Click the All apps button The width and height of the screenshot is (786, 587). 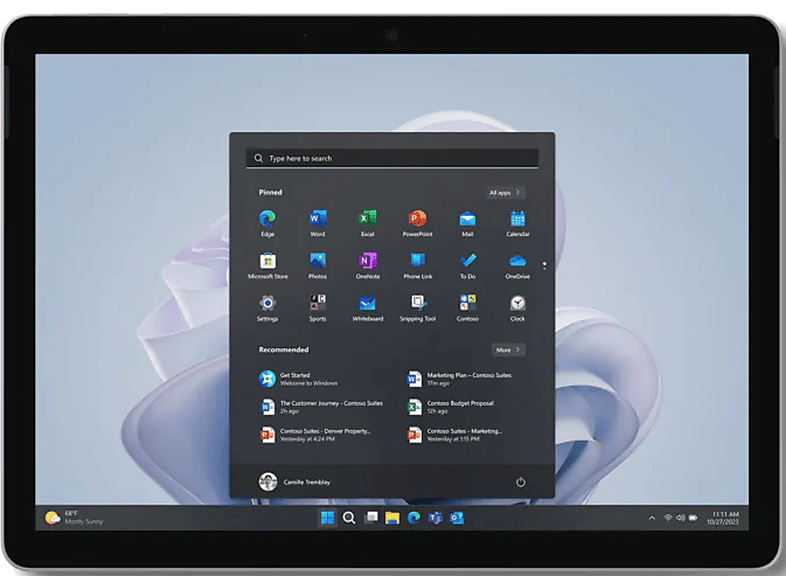(505, 192)
